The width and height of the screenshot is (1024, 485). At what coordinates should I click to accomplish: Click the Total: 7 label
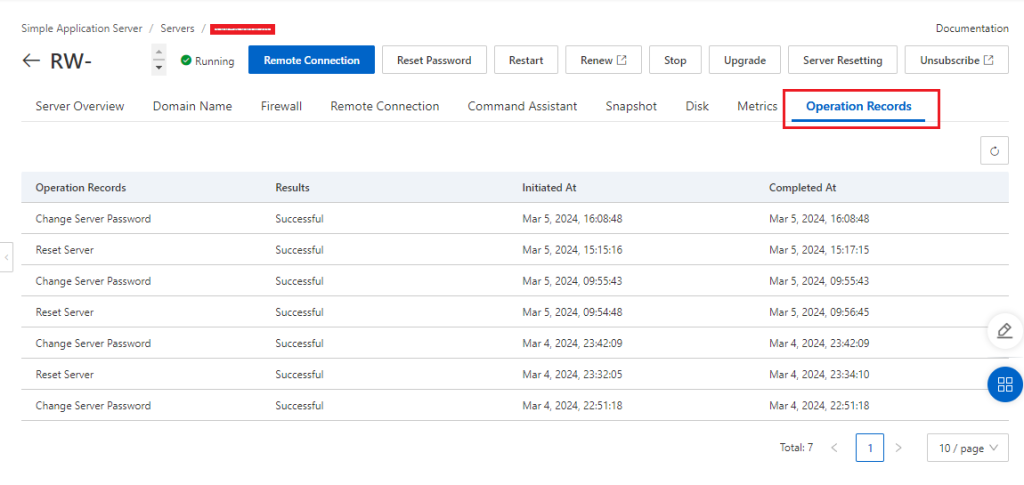(796, 448)
